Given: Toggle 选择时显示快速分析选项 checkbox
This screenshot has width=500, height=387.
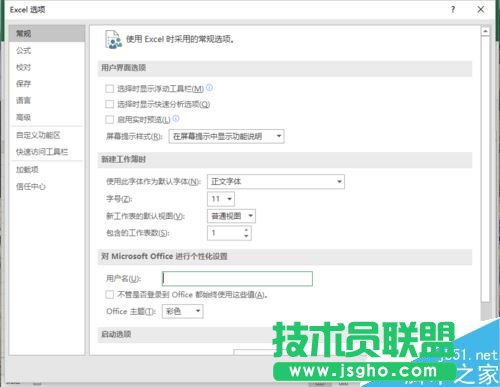Looking at the screenshot, I should point(109,104).
